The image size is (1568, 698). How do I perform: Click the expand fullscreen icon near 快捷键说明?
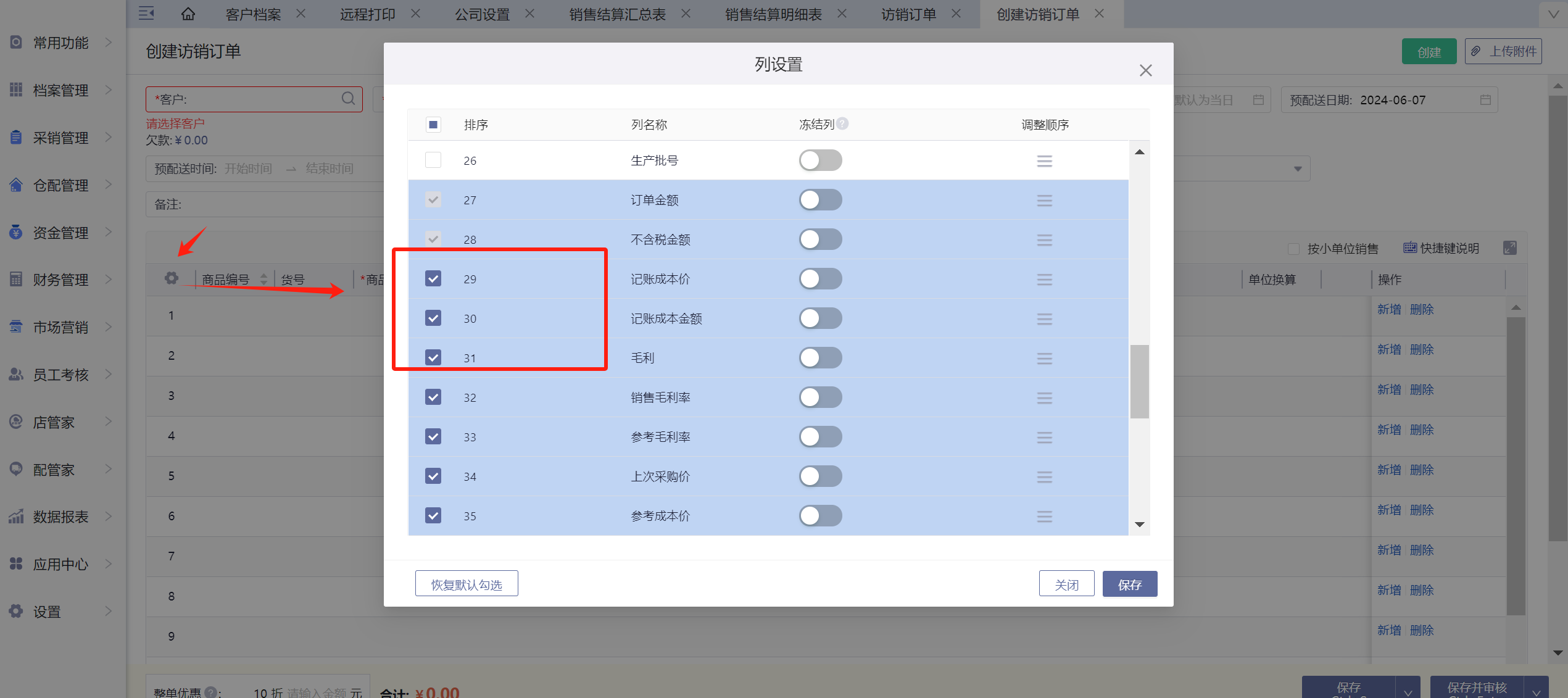pyautogui.click(x=1509, y=248)
